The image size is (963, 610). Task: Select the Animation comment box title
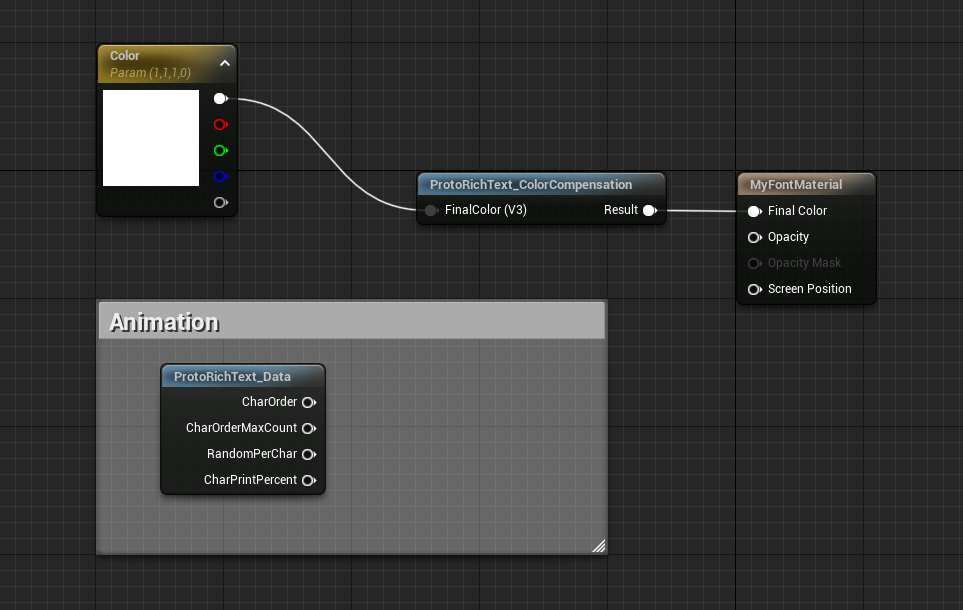click(164, 322)
